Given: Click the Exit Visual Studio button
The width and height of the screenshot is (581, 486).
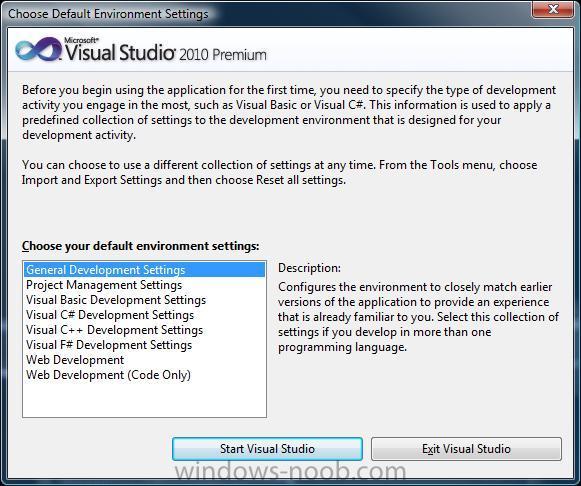Looking at the screenshot, I should 466,449.
